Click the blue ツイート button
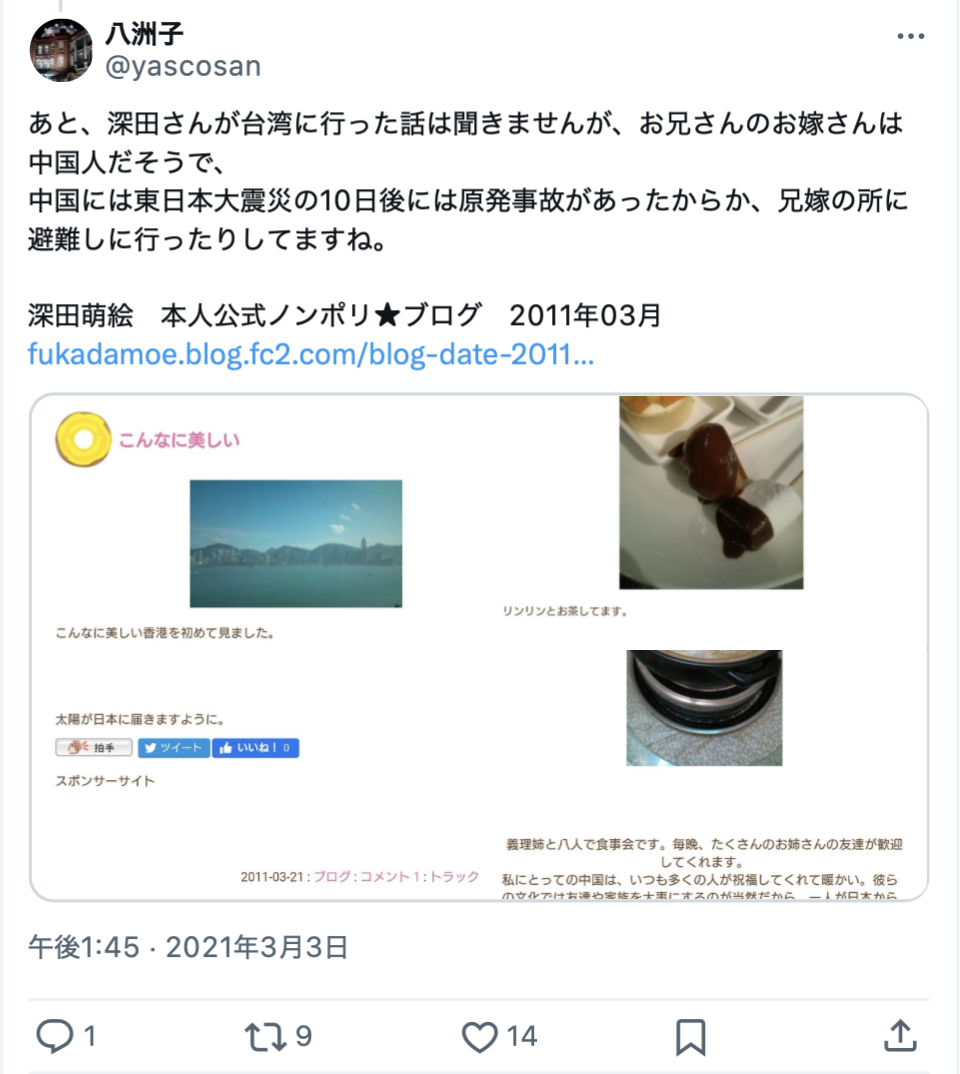The height and width of the screenshot is (1074, 960). [x=174, y=747]
